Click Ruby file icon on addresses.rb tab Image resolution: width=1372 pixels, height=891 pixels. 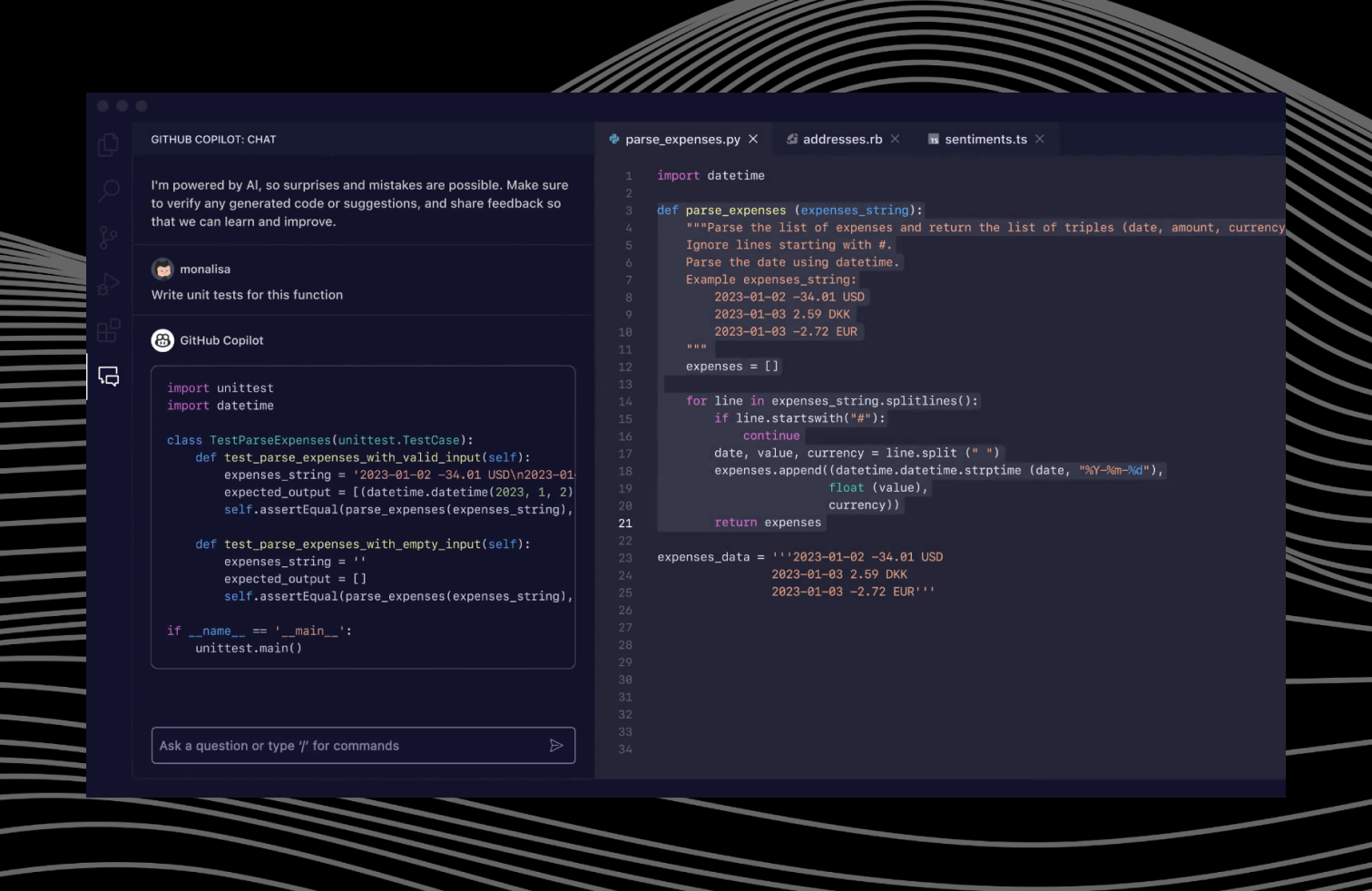point(792,139)
